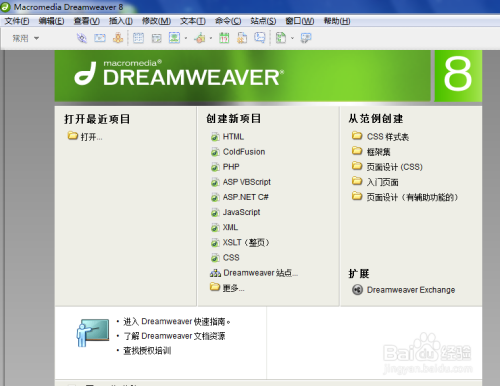Open the 常用 insert bar category dropdown
Viewport: 500px width, 386px height.
click(26, 38)
